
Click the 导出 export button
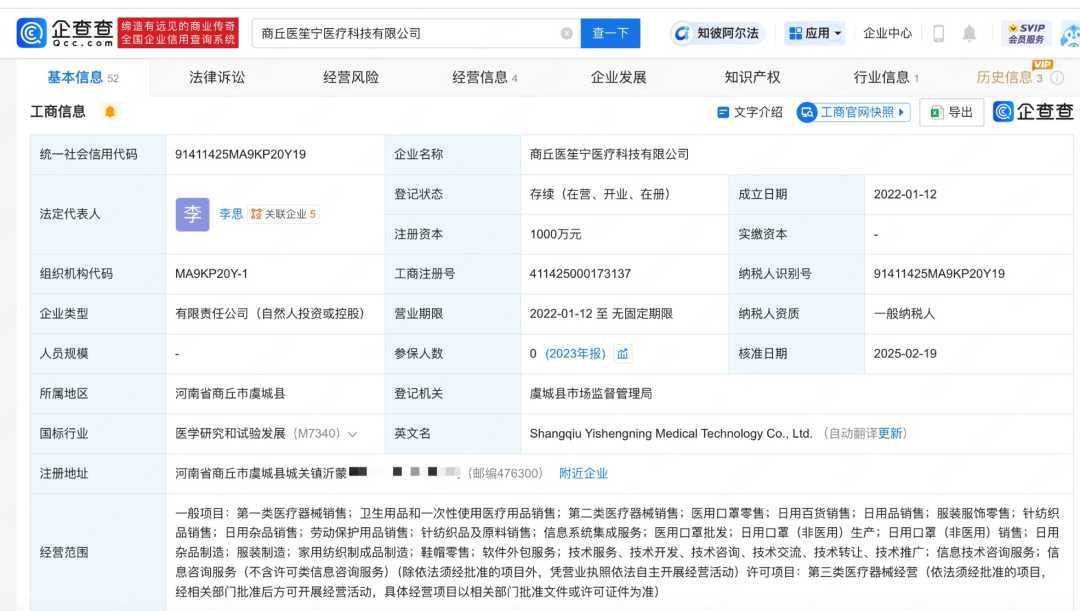click(951, 112)
